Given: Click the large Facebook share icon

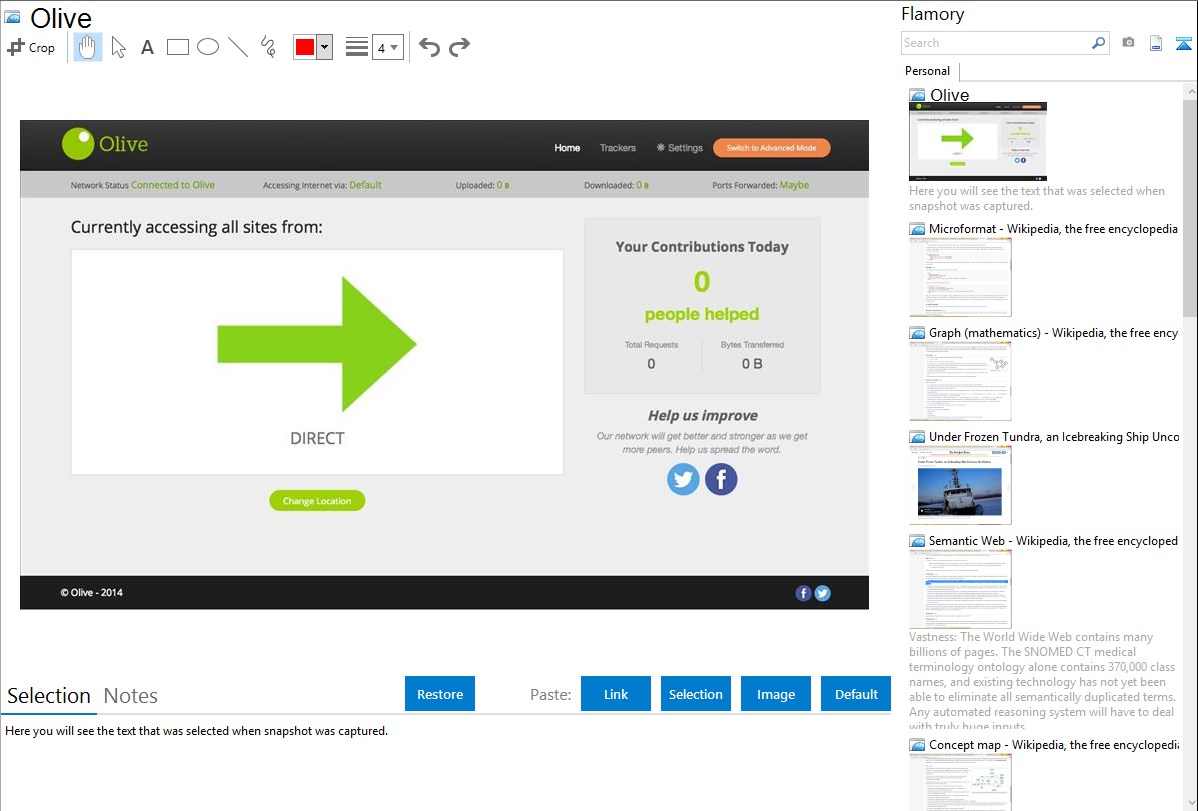Looking at the screenshot, I should tap(720, 479).
